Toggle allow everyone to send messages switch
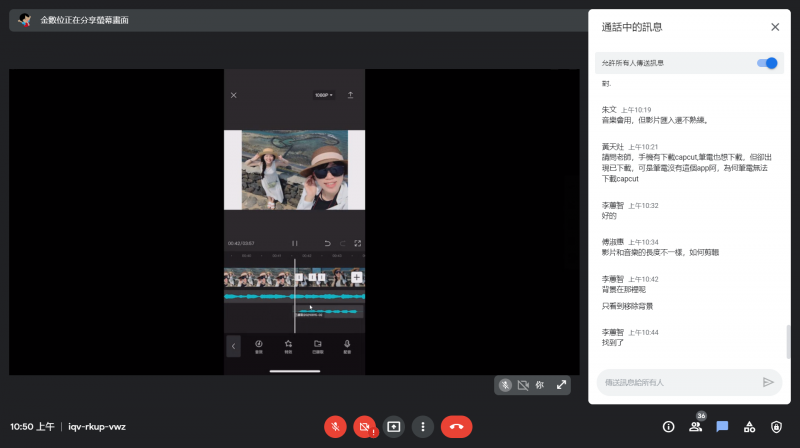This screenshot has width=800, height=448. pyautogui.click(x=767, y=63)
